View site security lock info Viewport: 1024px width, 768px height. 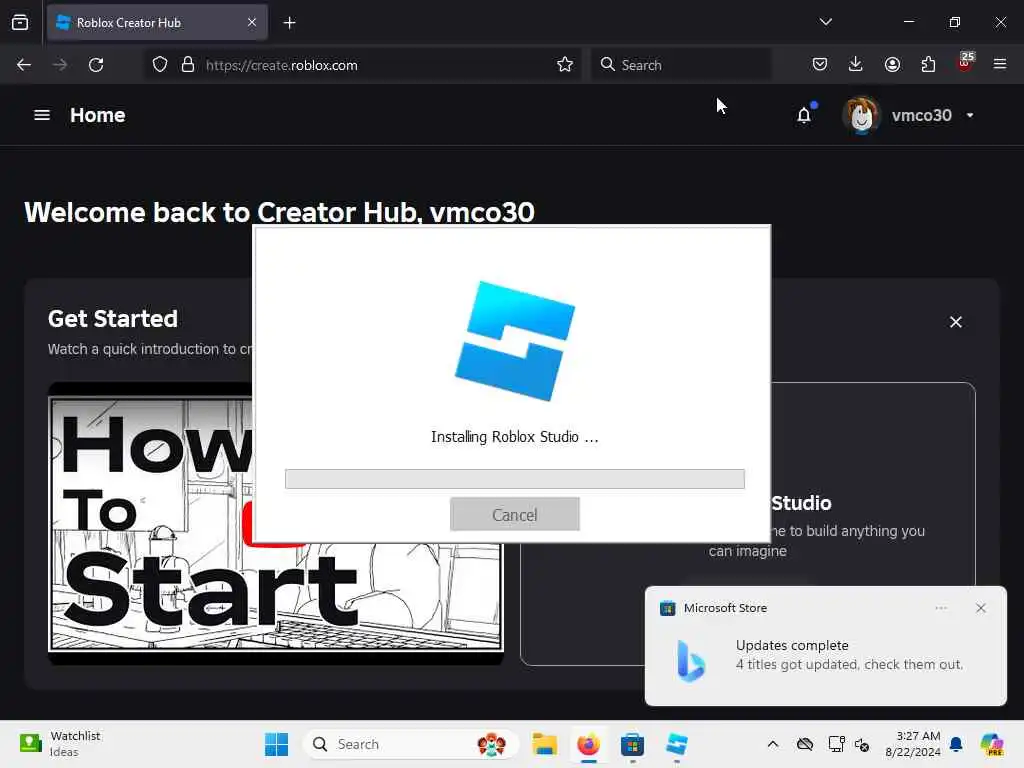pyautogui.click(x=188, y=65)
